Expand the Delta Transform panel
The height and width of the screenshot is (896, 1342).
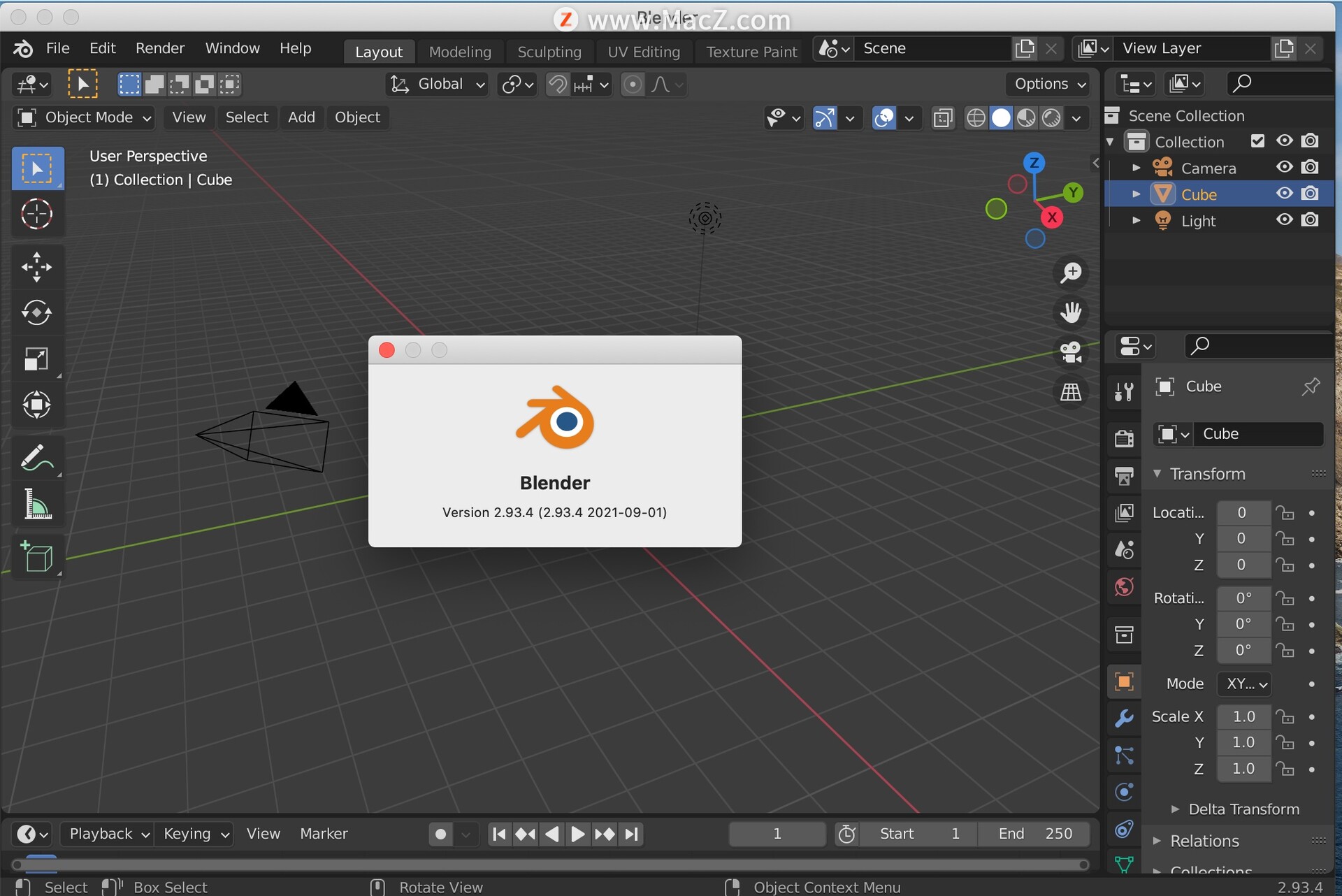(1175, 809)
